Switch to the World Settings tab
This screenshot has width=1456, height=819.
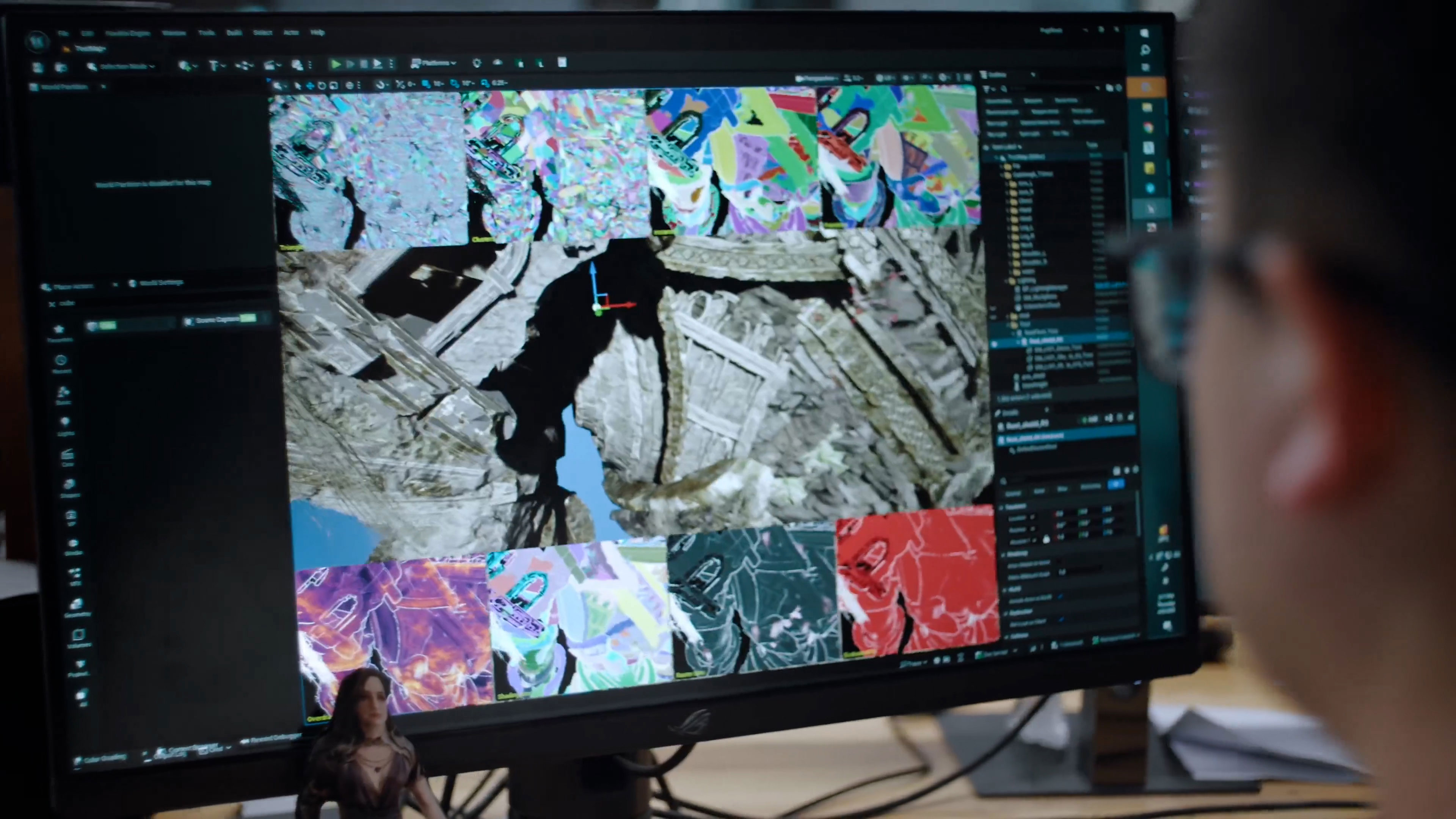[x=156, y=282]
